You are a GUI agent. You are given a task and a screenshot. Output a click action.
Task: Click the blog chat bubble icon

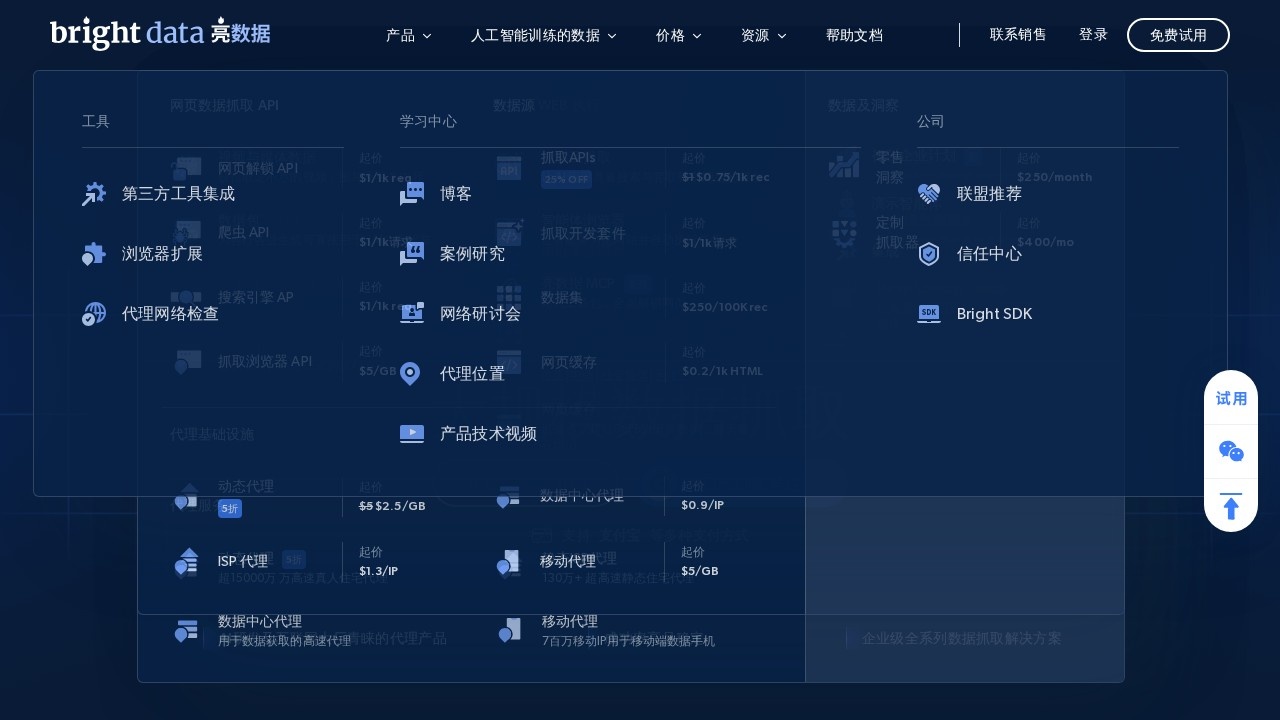[412, 194]
